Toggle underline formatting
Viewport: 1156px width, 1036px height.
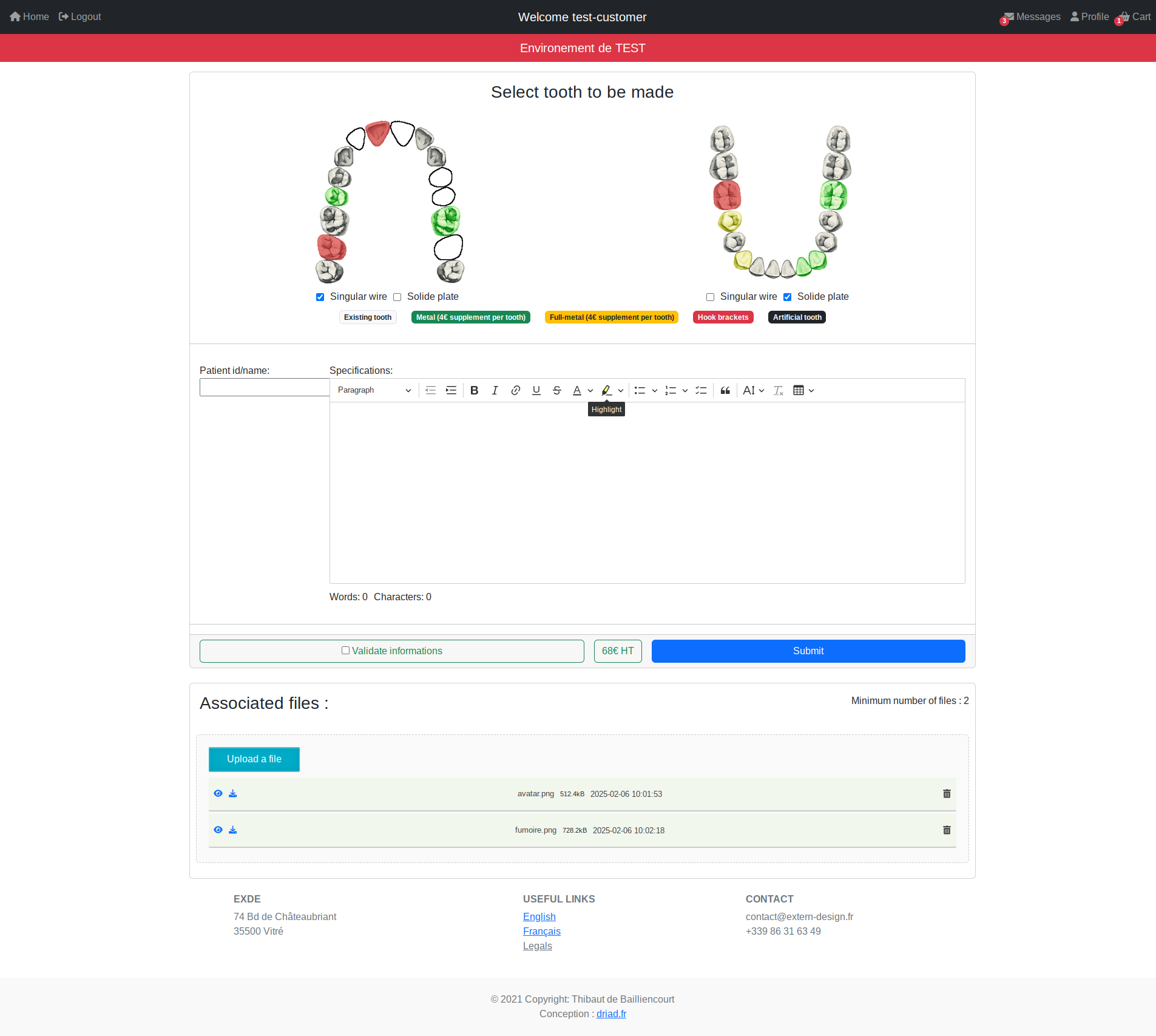tap(536, 390)
